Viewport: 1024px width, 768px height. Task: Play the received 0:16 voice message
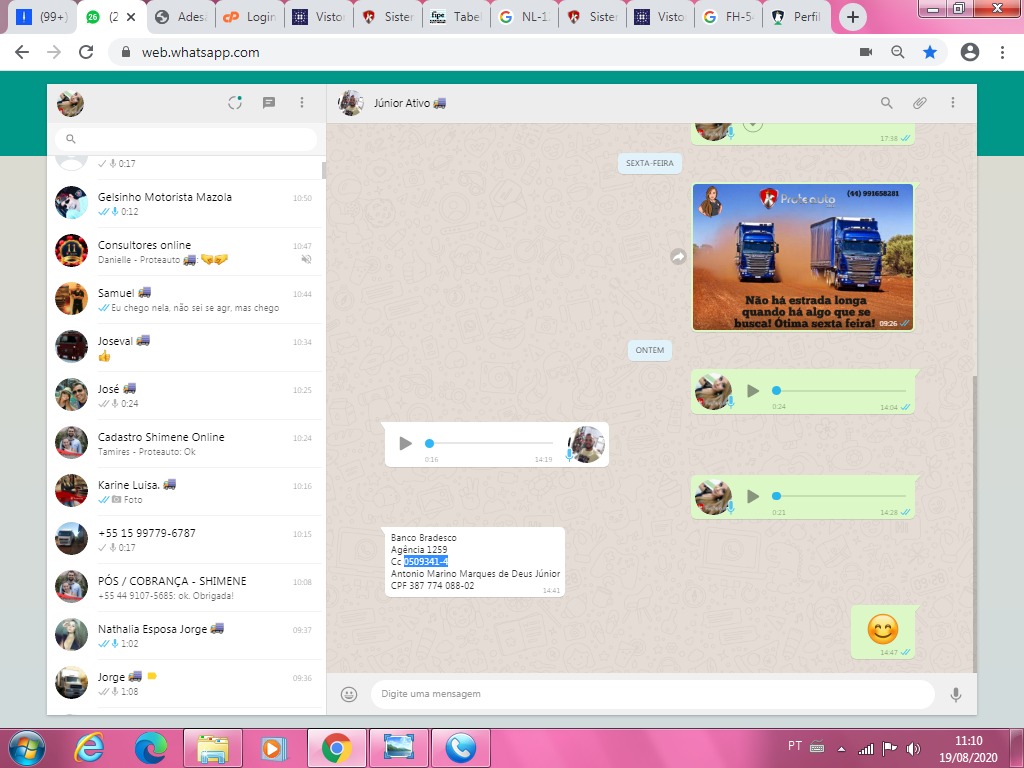click(x=405, y=443)
